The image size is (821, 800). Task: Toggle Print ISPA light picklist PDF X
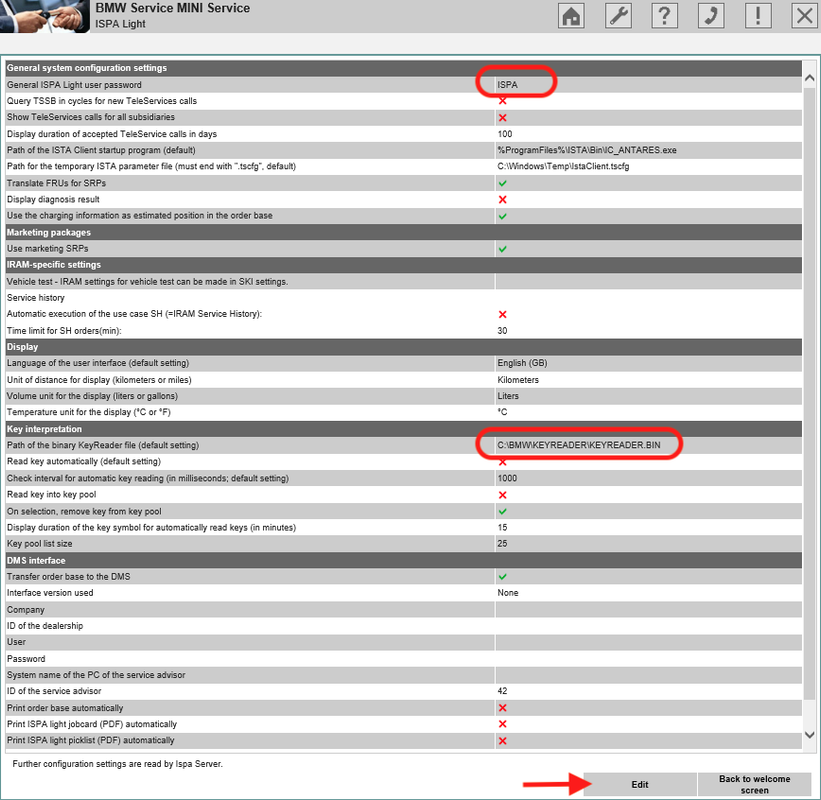pos(502,741)
